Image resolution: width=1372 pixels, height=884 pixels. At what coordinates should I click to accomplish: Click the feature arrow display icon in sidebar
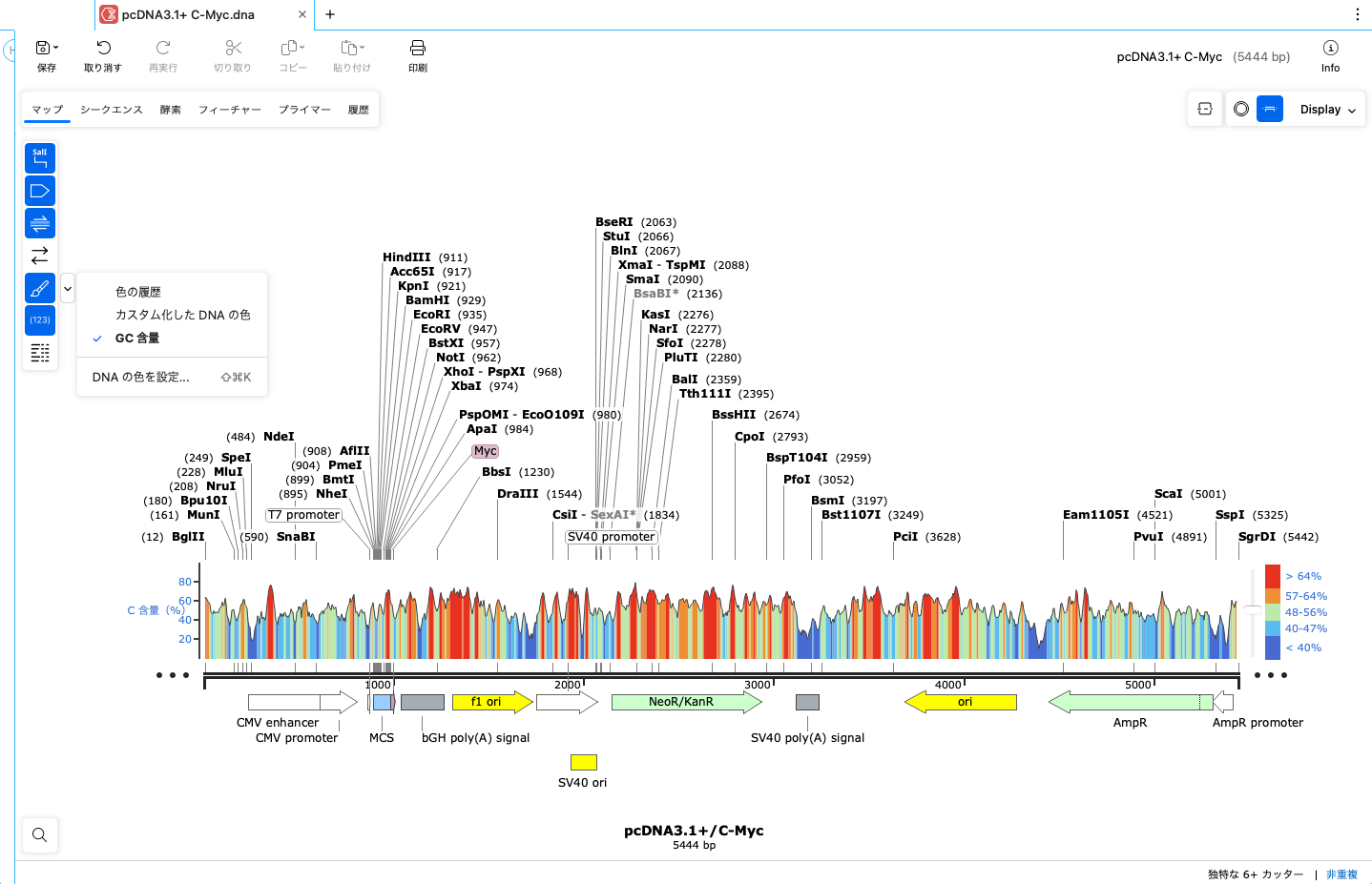coord(39,190)
